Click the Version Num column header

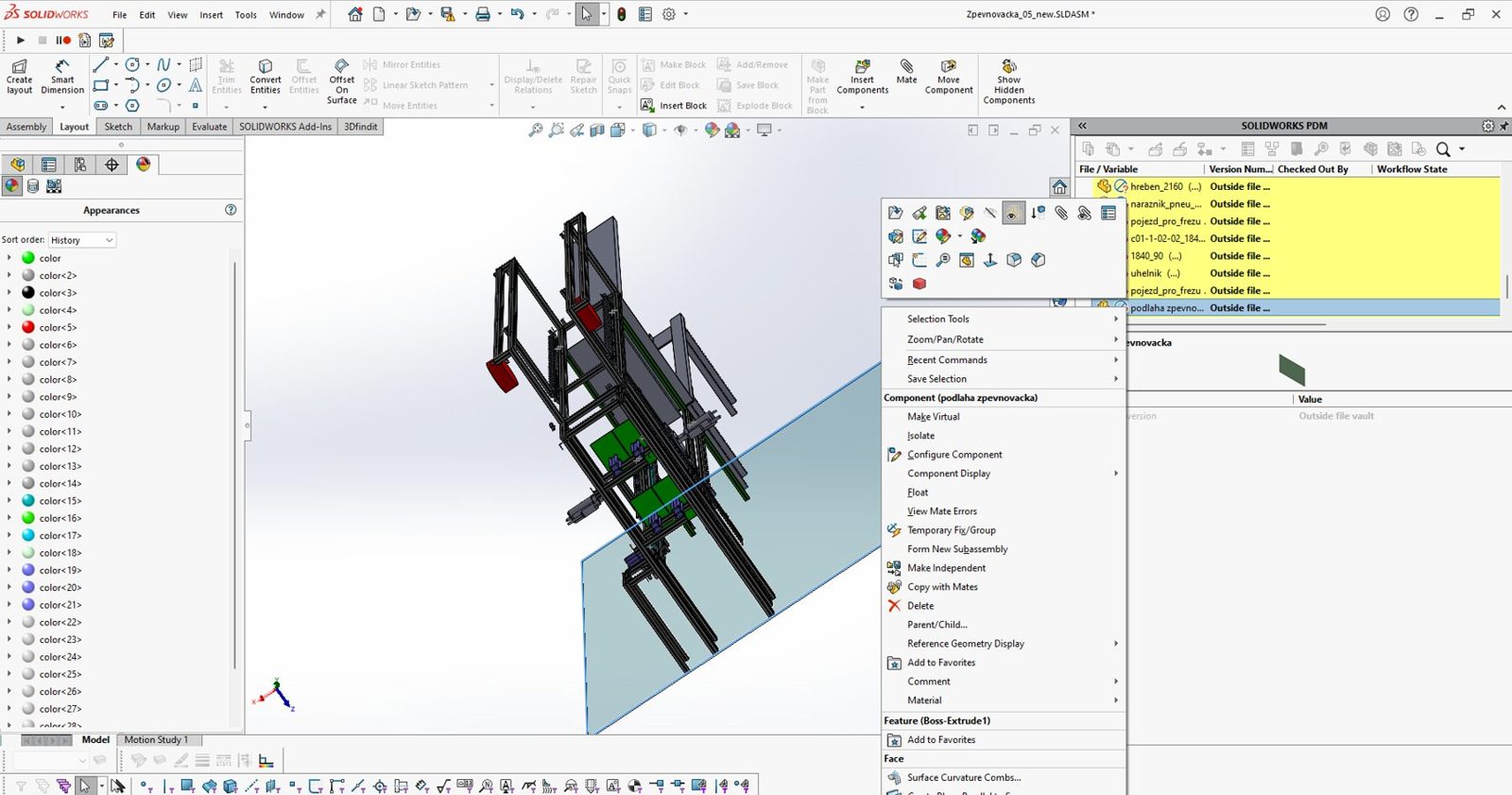point(1240,169)
